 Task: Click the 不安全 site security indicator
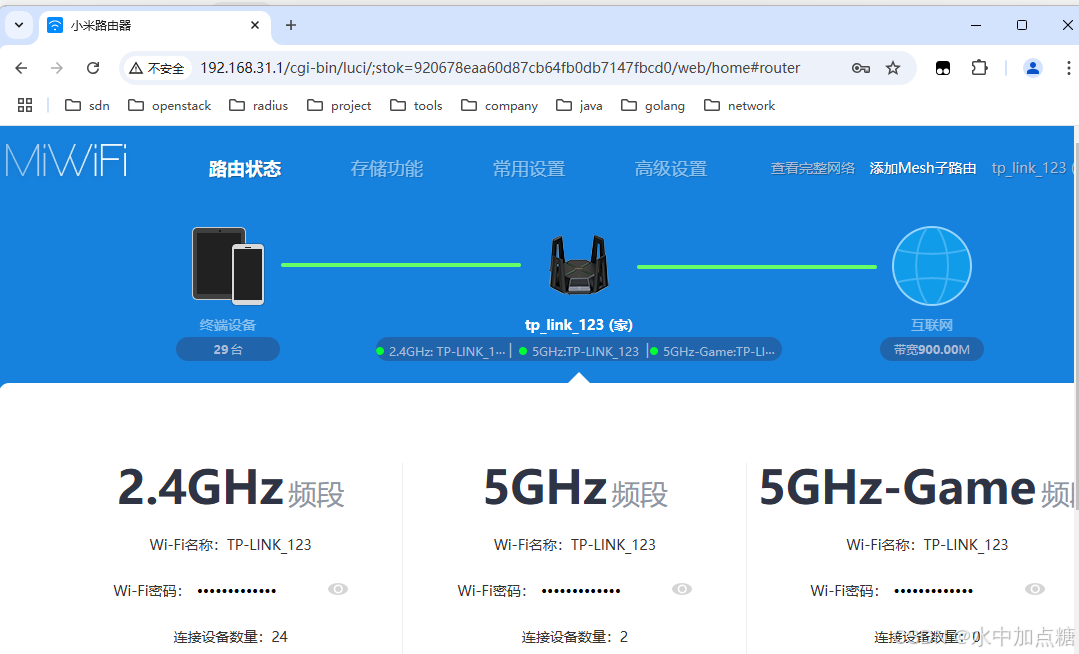pyautogui.click(x=157, y=68)
